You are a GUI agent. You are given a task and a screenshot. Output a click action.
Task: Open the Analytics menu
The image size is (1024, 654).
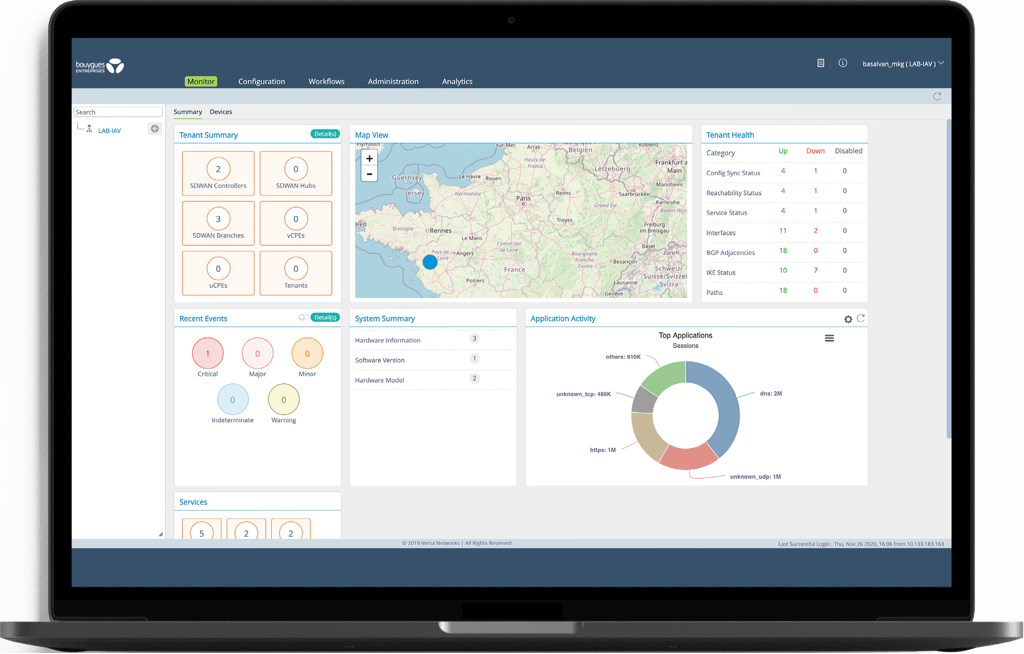[x=456, y=82]
